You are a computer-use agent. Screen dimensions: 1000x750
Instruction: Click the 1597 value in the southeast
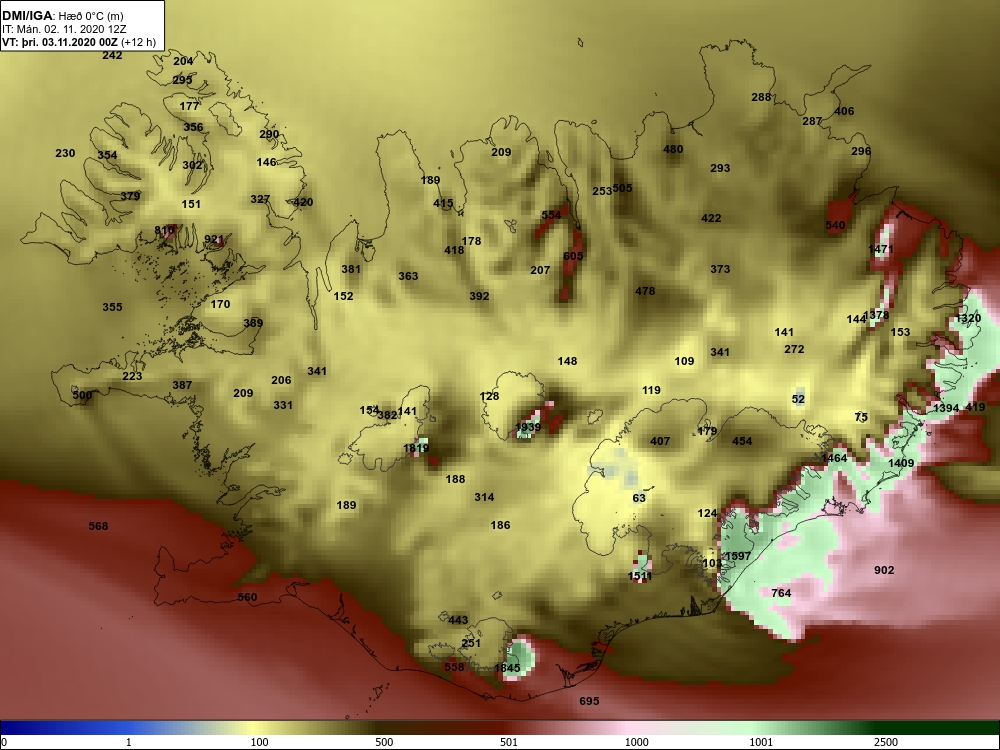click(739, 556)
